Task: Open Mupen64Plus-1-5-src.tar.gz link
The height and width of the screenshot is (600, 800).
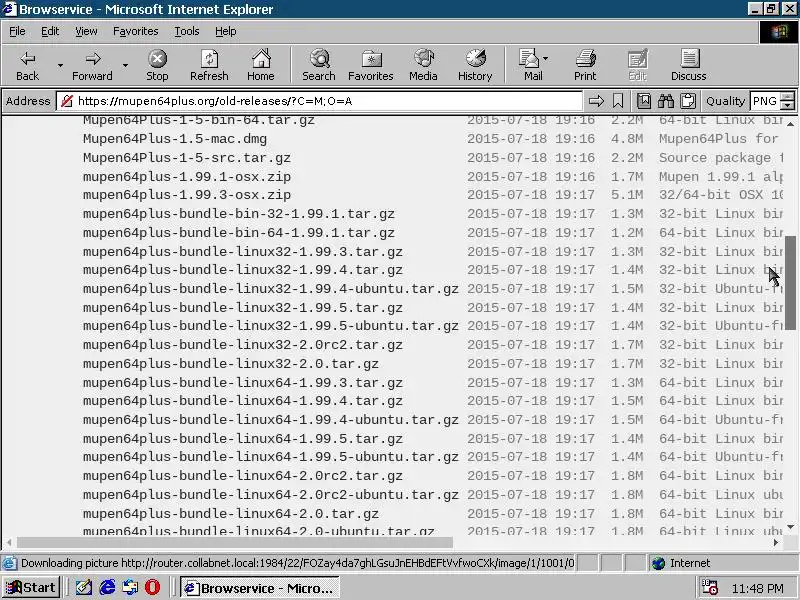Action: click(187, 158)
